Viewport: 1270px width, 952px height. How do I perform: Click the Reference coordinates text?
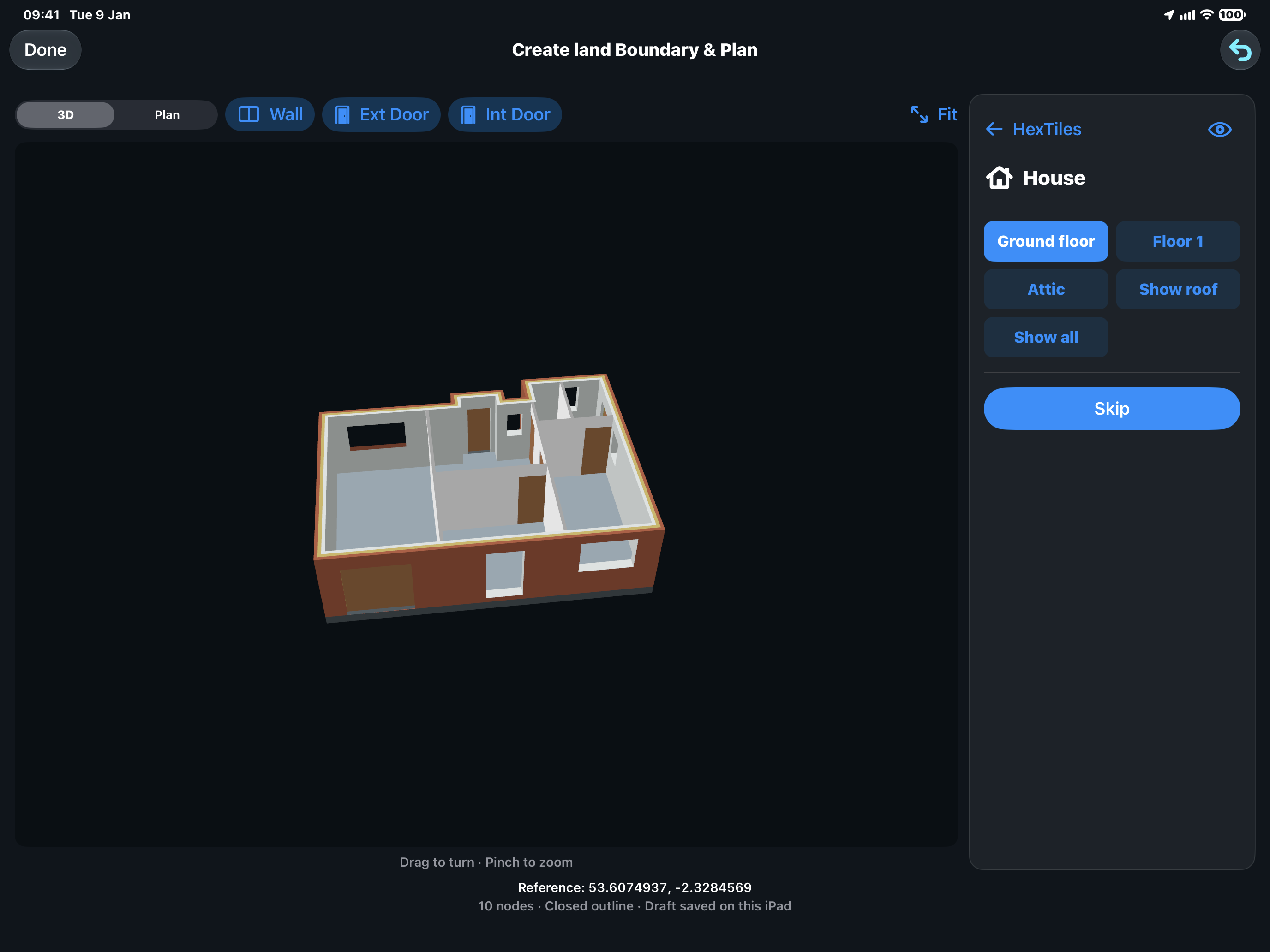click(x=635, y=888)
